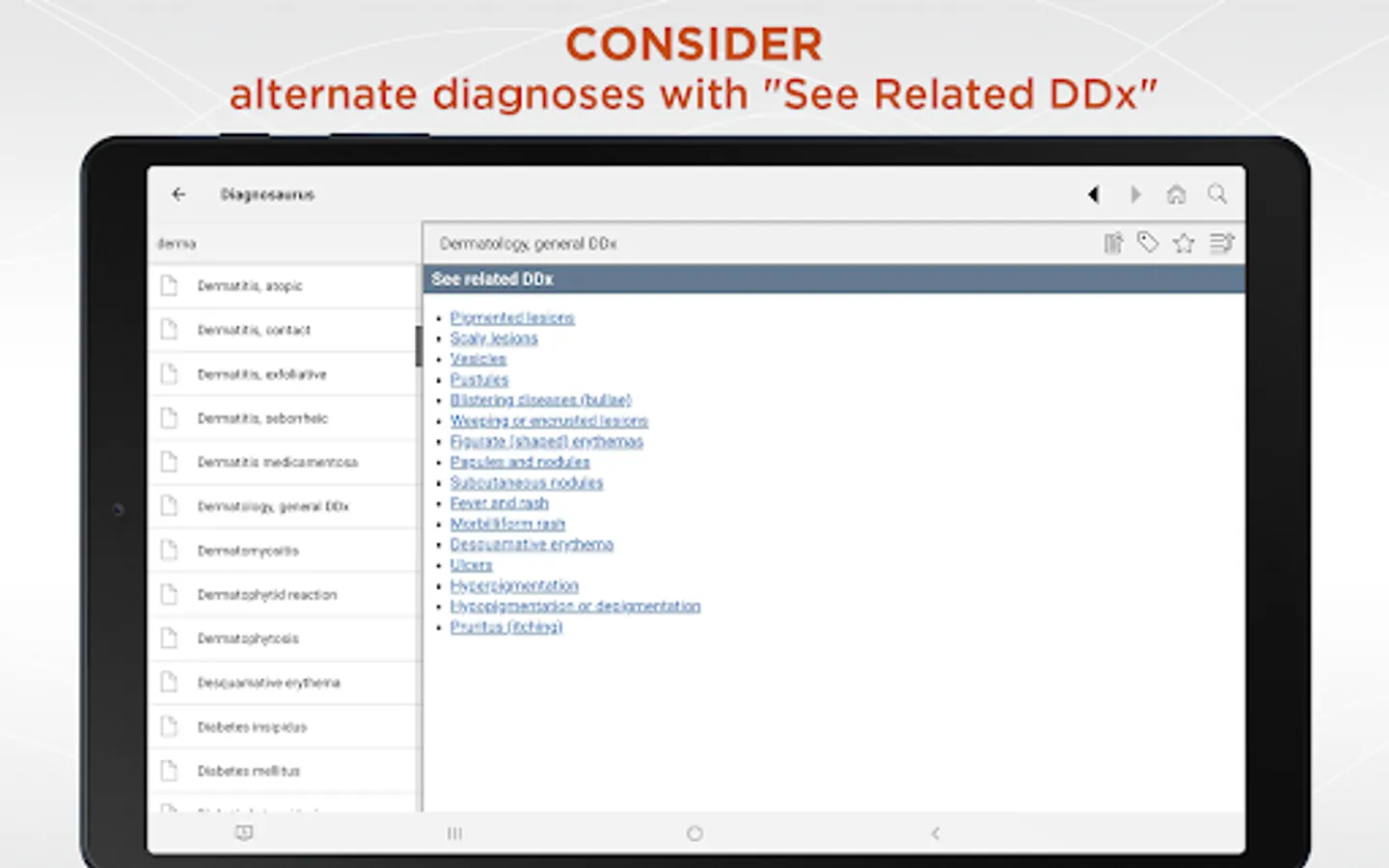The image size is (1389, 868).
Task: Select Dermatitis medicamentosa entry
Action: 284,462
